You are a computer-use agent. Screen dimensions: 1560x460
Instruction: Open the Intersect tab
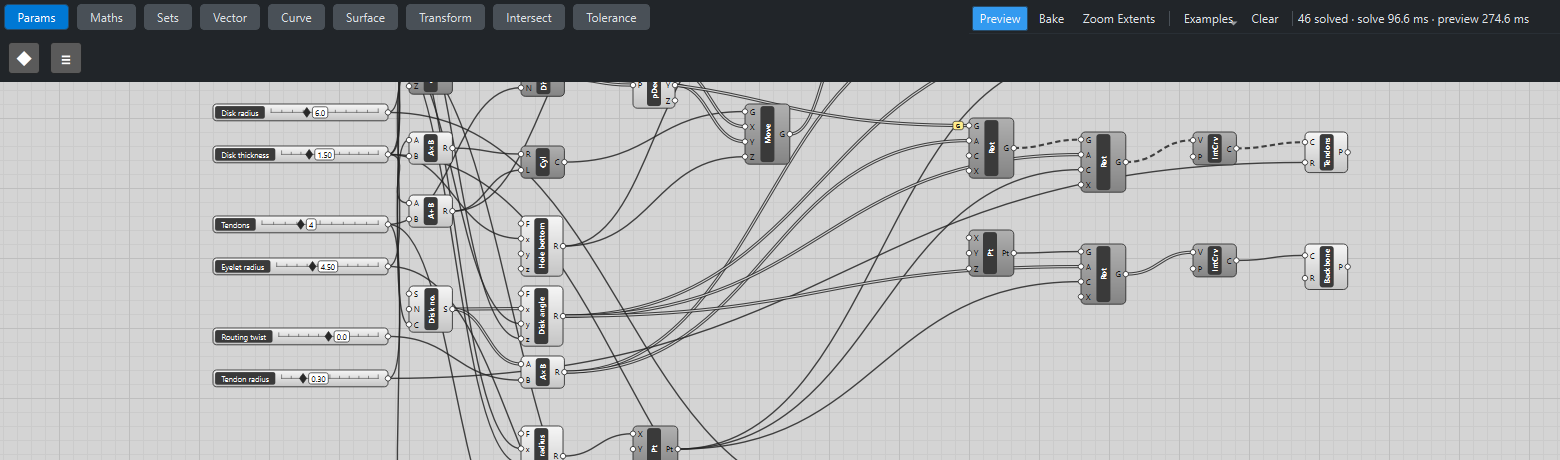pyautogui.click(x=529, y=17)
